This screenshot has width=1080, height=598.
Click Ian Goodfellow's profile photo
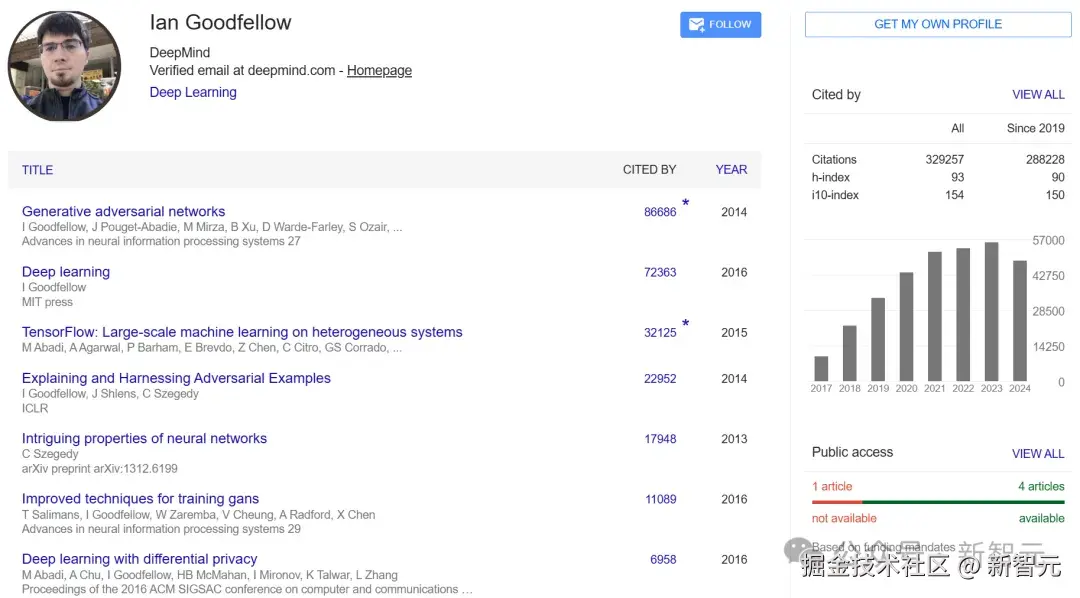coord(65,66)
